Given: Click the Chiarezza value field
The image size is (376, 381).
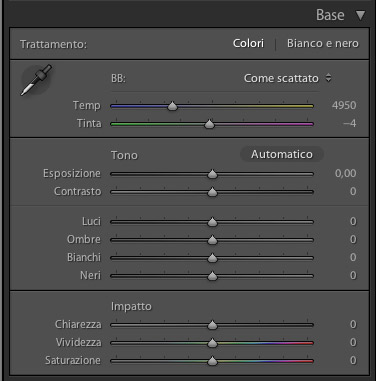Looking at the screenshot, I should tap(353, 325).
